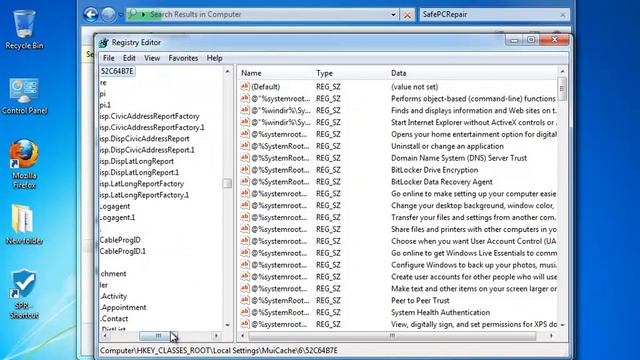Select 'Transfer your files and settings' data cell
This screenshot has height=360, width=640.
[x=473, y=217]
